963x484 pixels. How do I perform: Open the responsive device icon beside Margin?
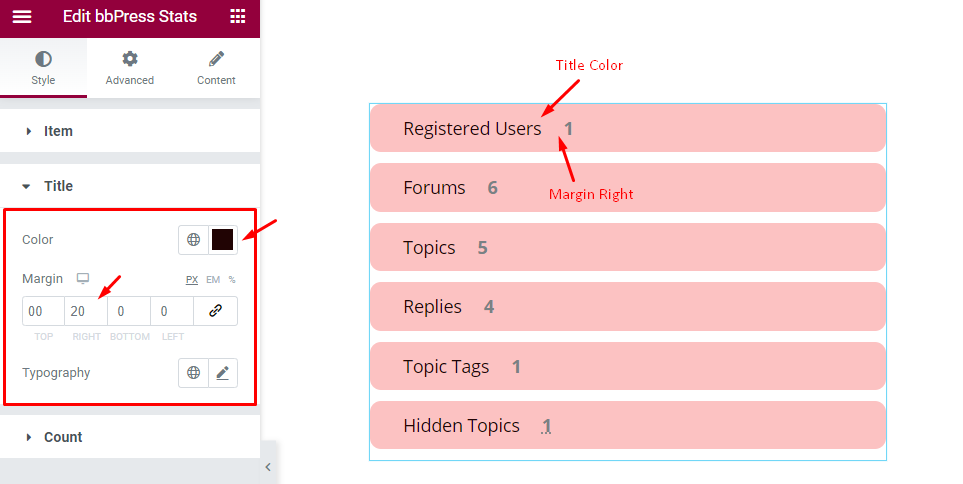83,279
